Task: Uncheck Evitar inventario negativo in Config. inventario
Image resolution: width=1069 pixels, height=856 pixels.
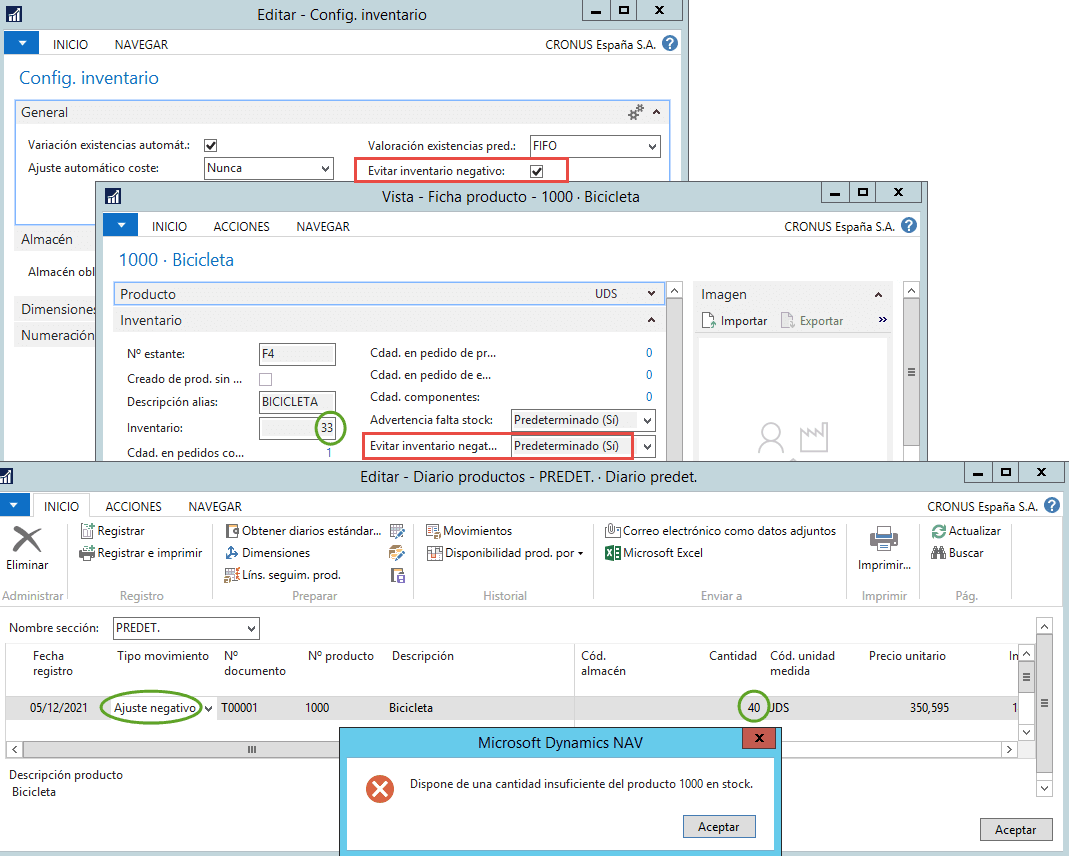Action: tap(539, 169)
